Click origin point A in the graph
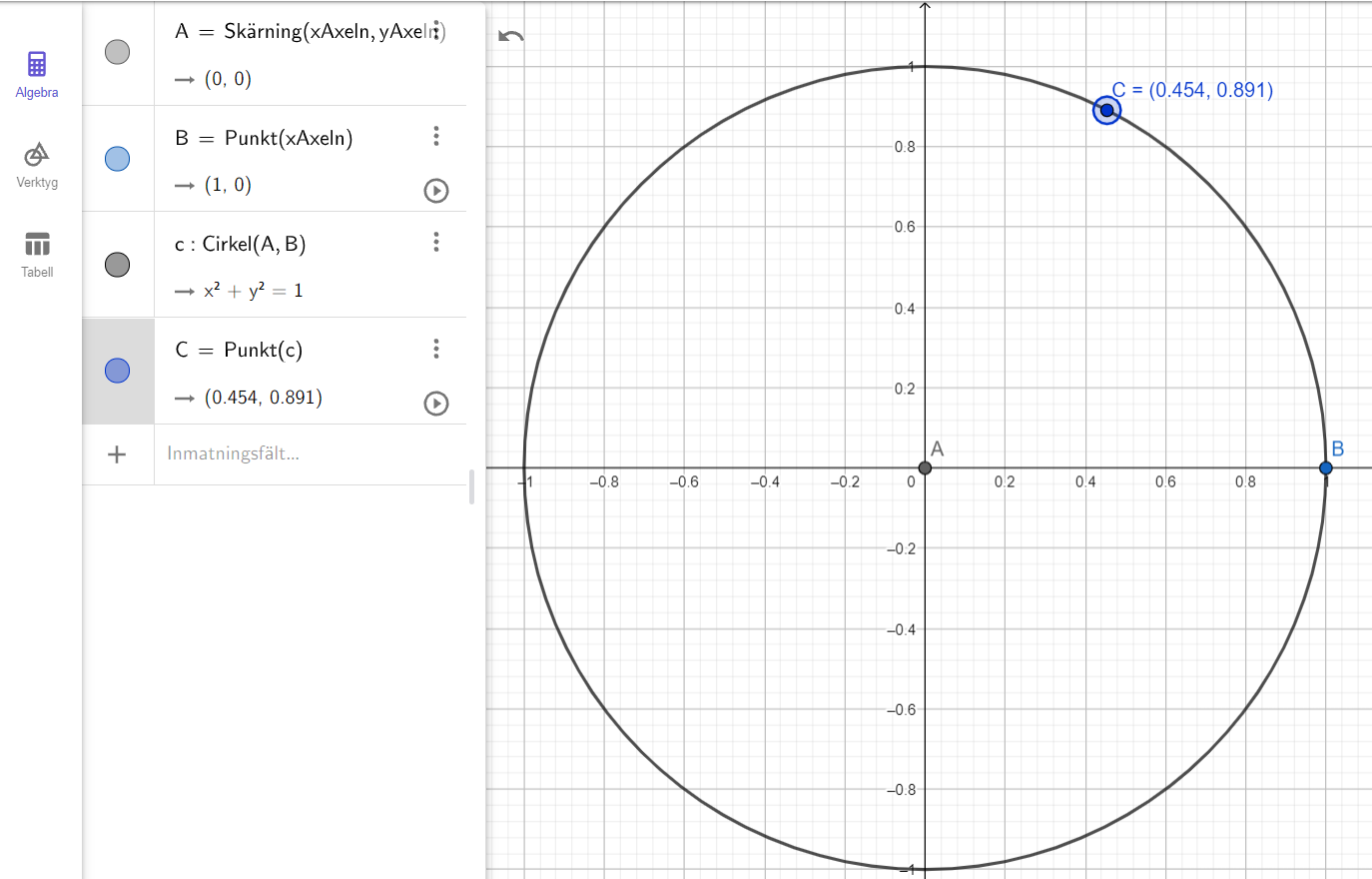 [x=925, y=467]
